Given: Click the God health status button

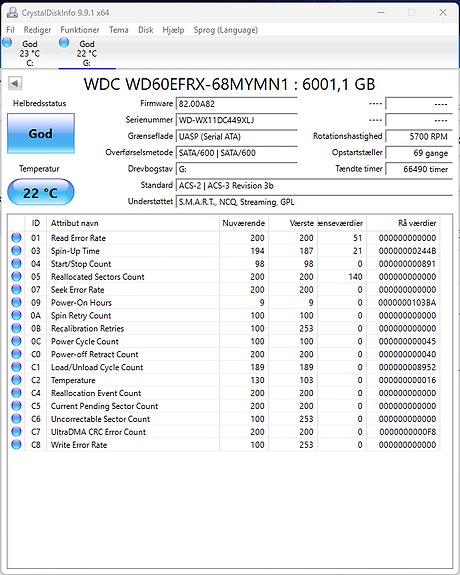Looking at the screenshot, I should coord(41,133).
